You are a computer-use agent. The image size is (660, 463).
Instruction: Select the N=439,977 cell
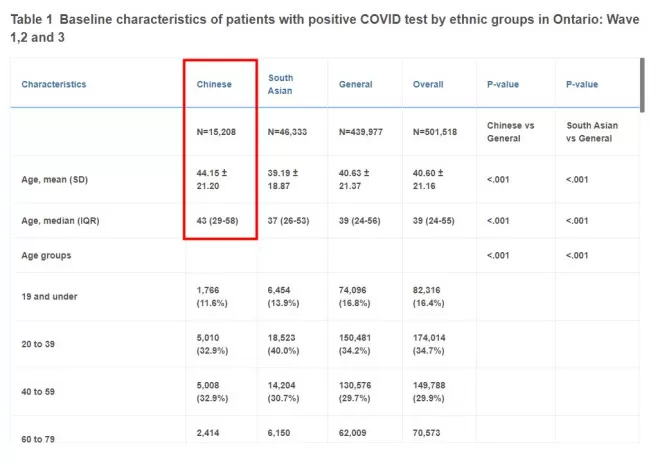coord(361,132)
